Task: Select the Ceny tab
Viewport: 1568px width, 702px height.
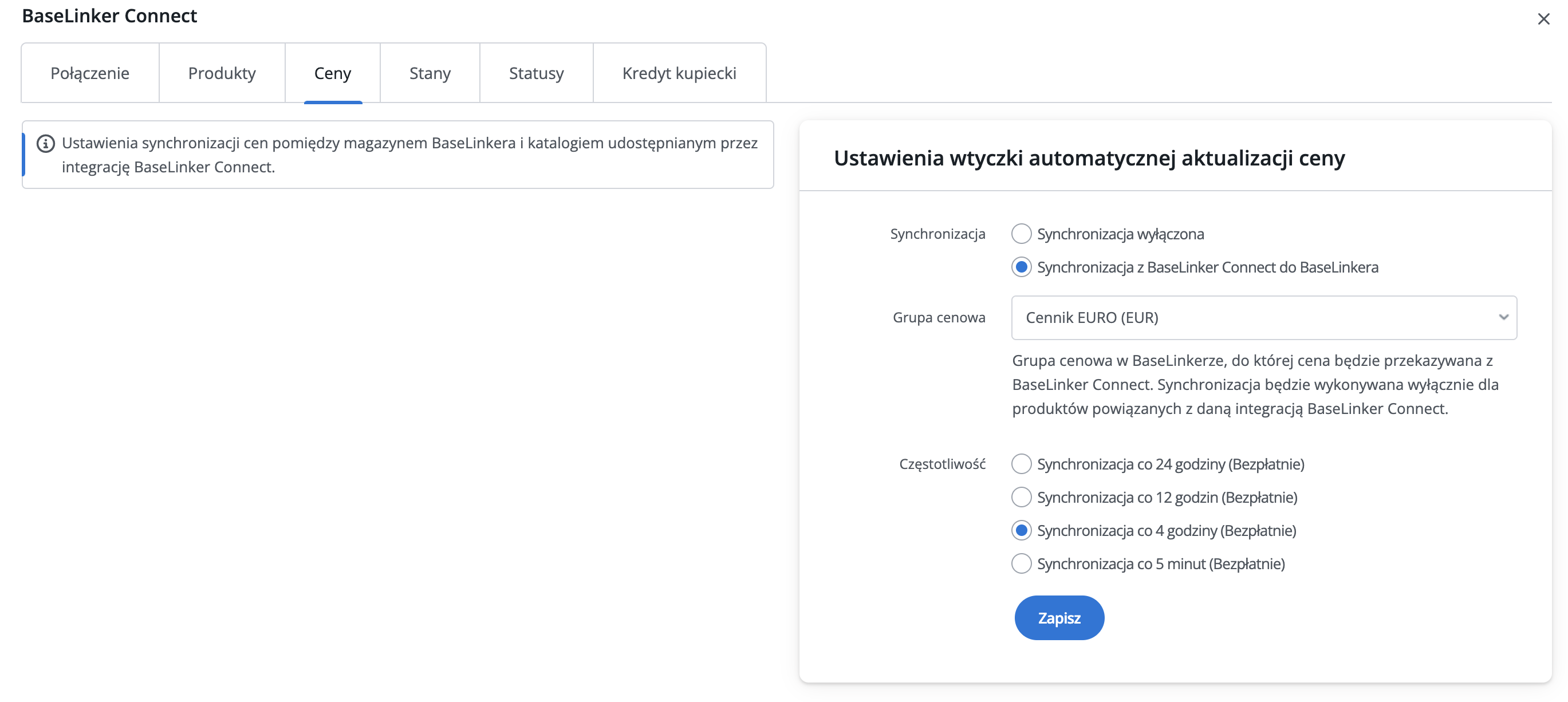Action: [333, 73]
